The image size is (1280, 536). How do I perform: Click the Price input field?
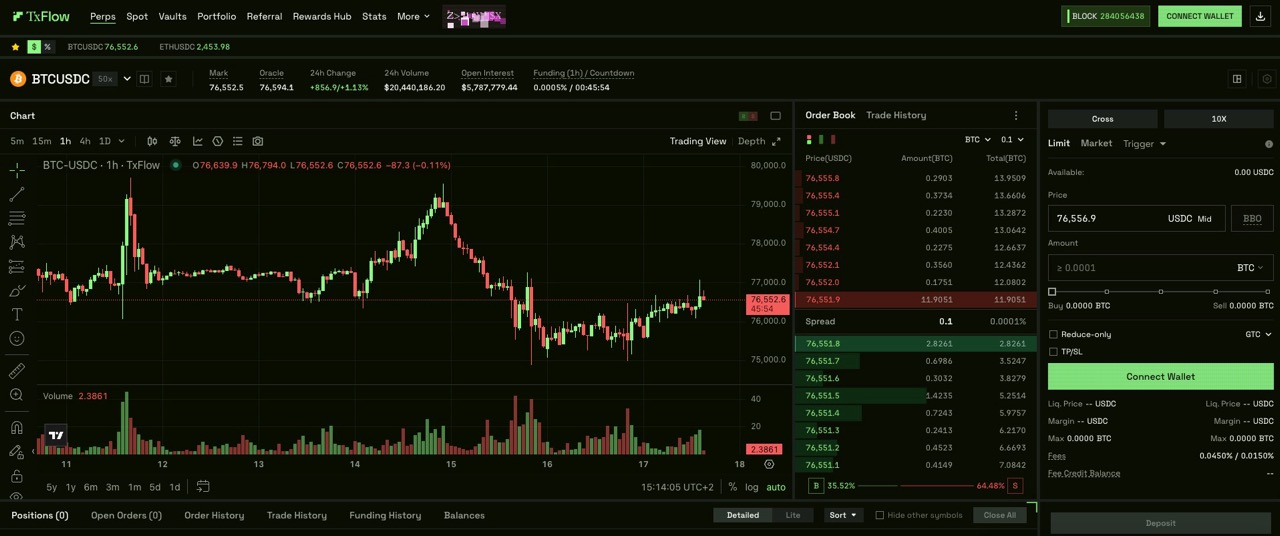click(x=1136, y=218)
